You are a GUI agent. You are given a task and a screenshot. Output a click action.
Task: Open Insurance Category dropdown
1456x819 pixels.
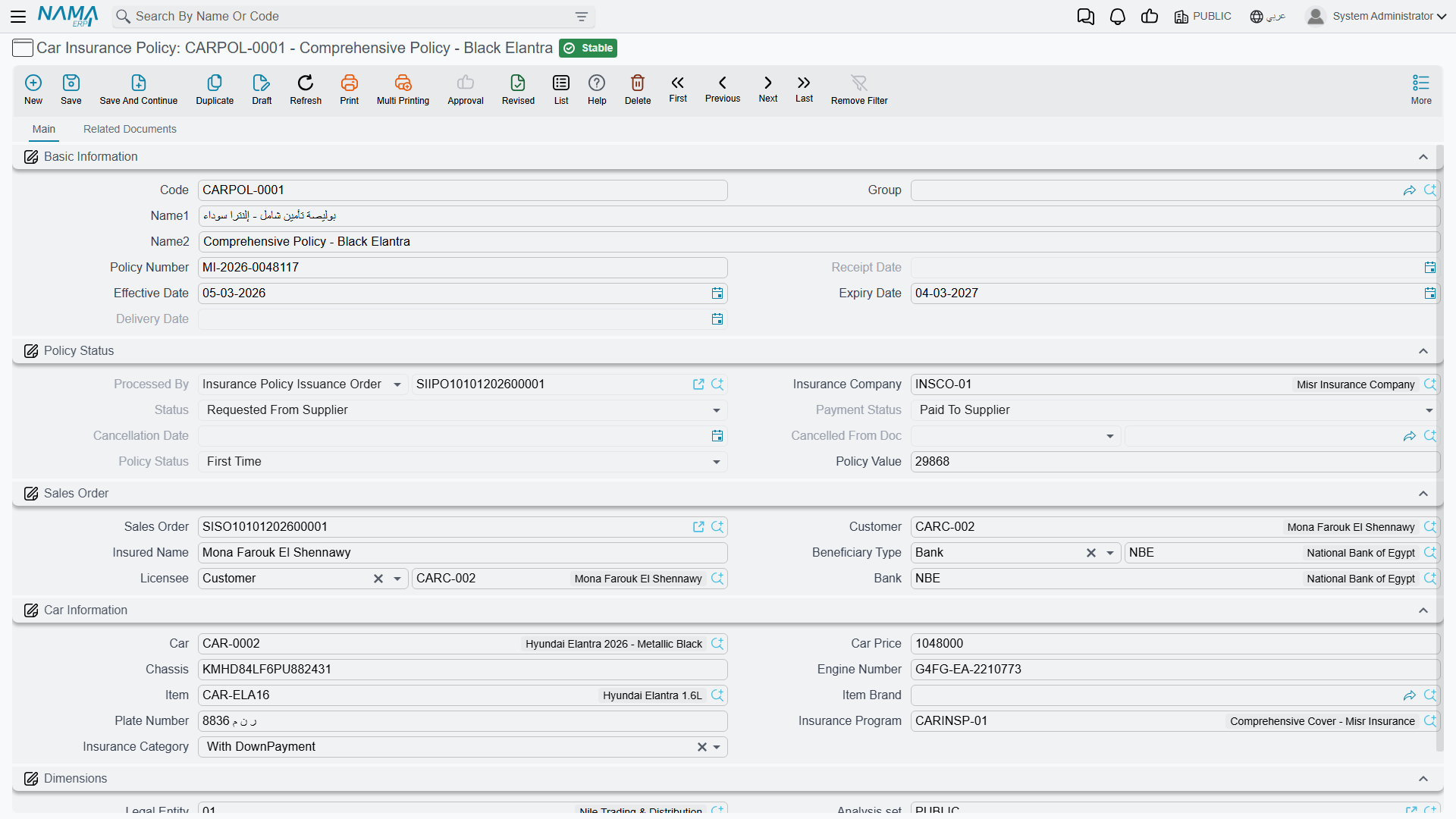pyautogui.click(x=717, y=747)
